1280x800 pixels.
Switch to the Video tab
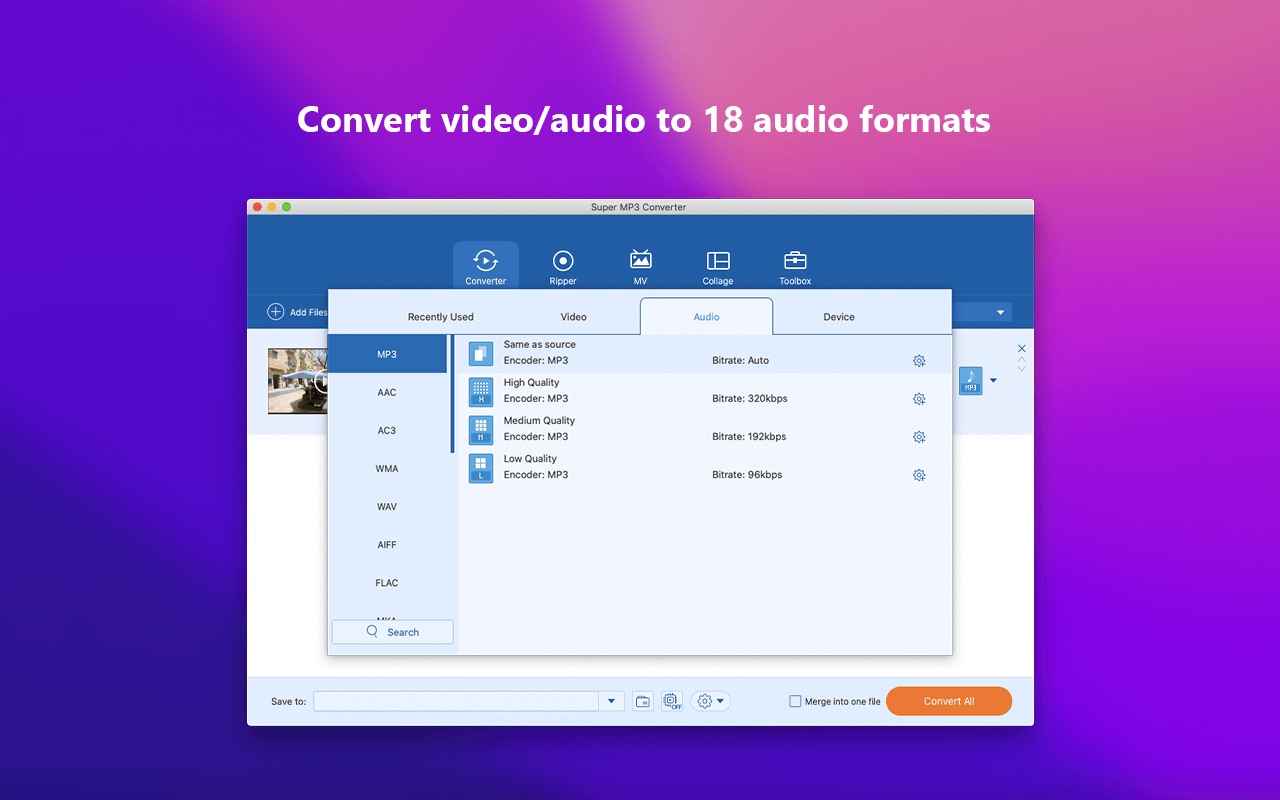574,317
